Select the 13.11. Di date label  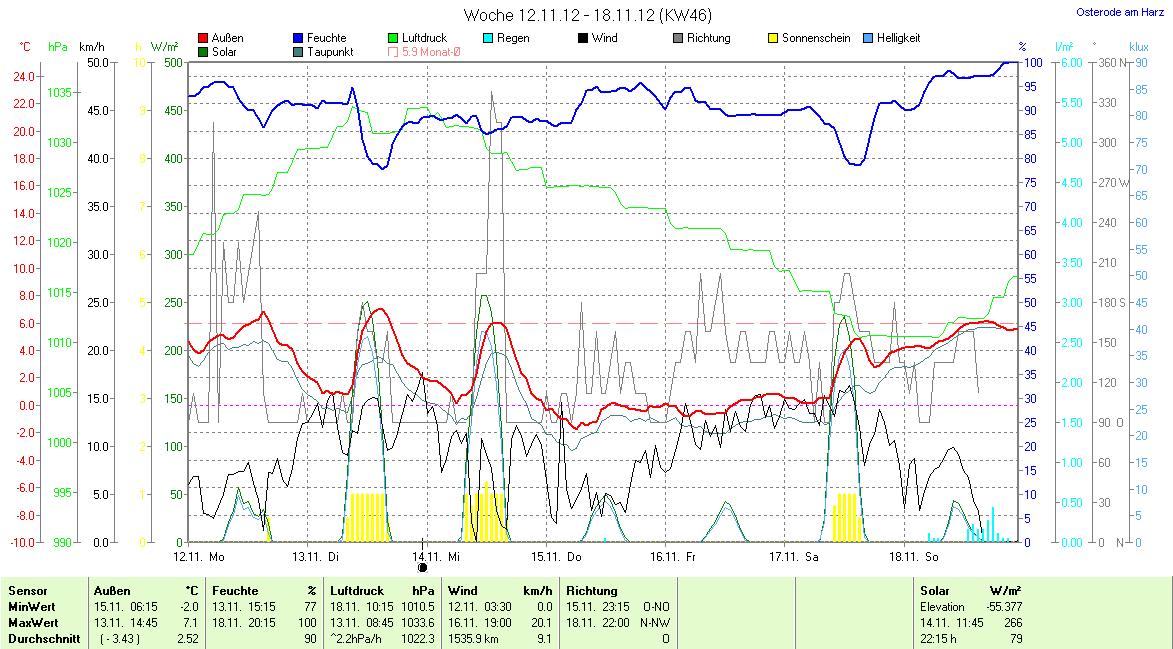[316, 556]
